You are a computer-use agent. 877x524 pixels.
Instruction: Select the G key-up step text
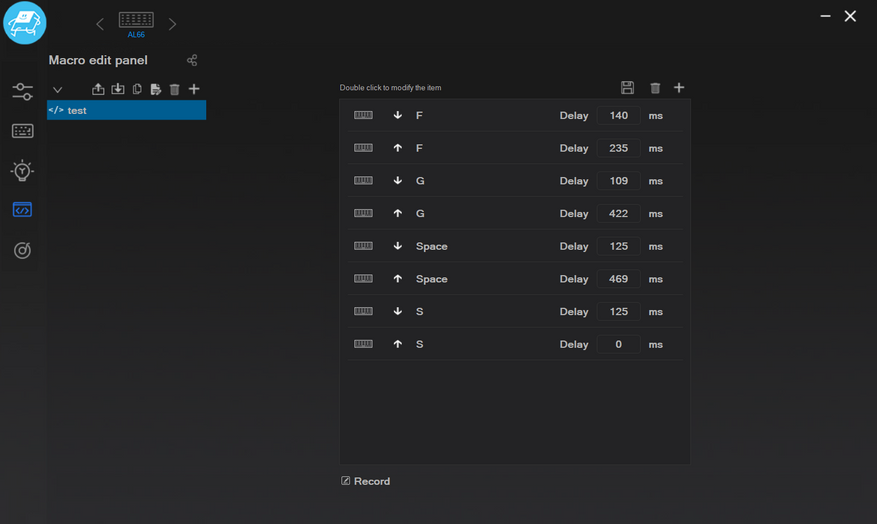coord(420,214)
